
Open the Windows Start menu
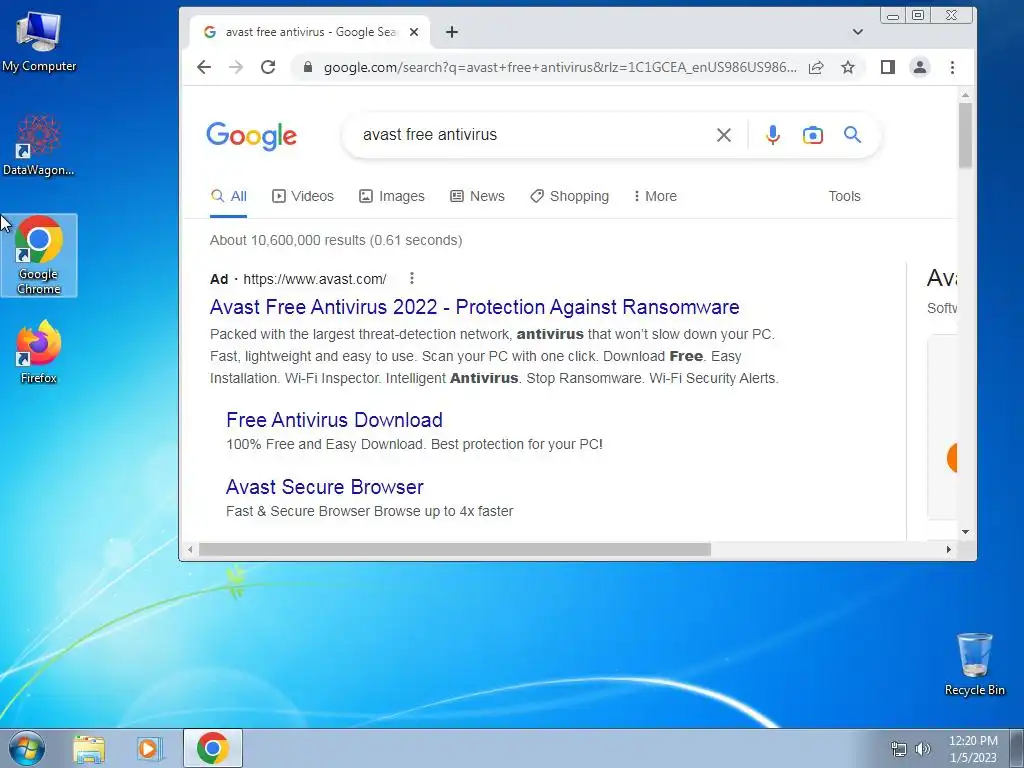click(x=27, y=748)
